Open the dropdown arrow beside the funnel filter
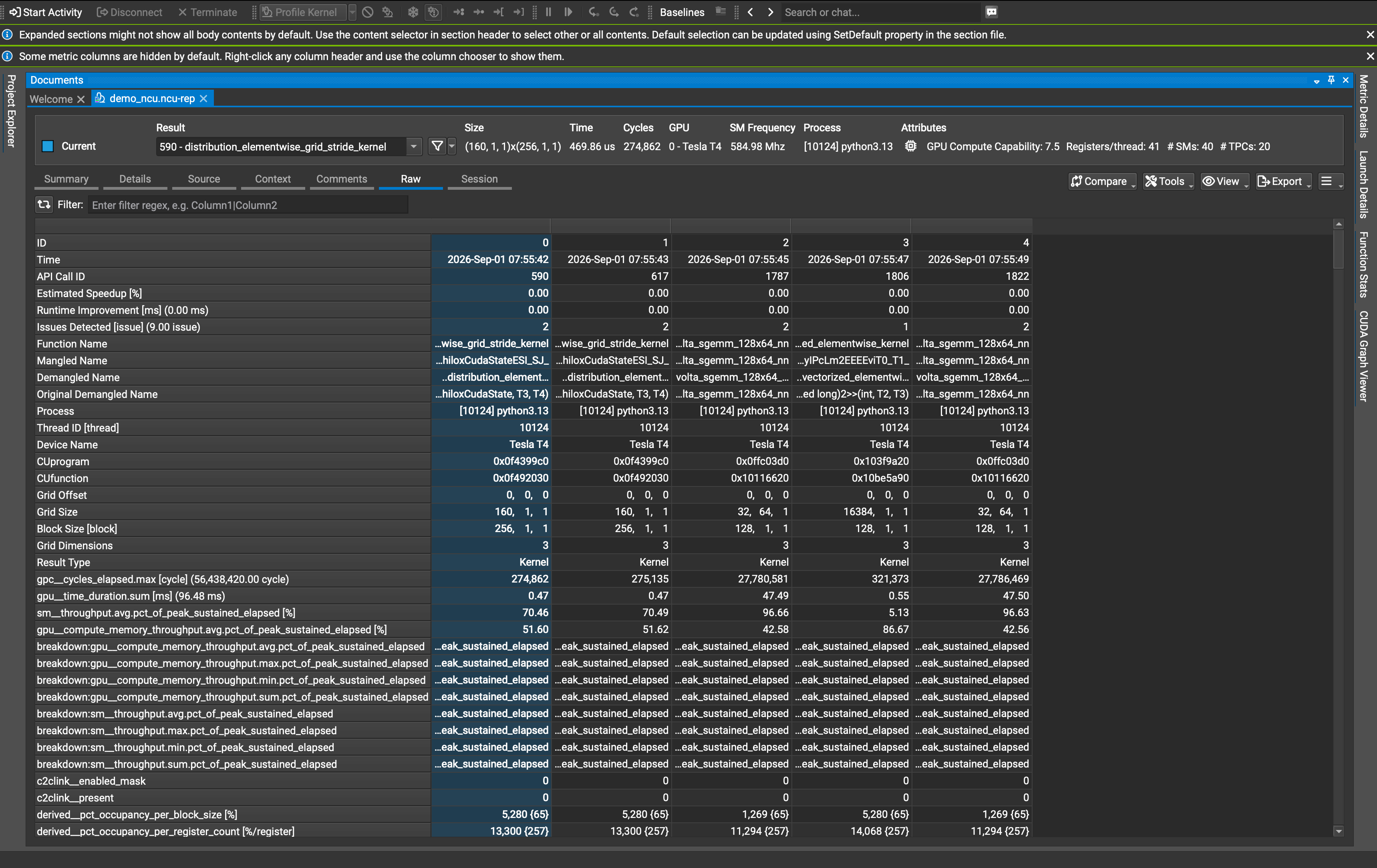 coord(452,147)
